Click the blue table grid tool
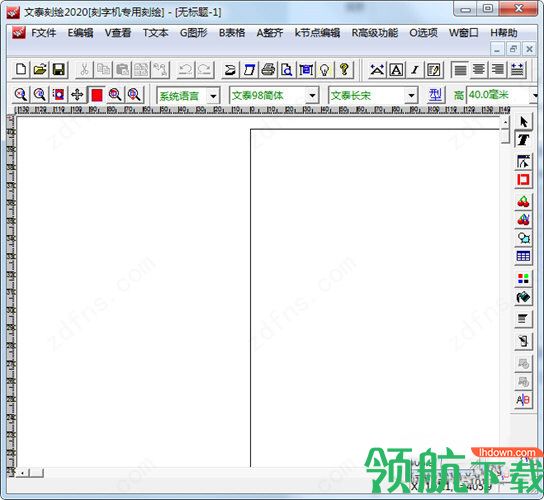The image size is (544, 500). 523,256
